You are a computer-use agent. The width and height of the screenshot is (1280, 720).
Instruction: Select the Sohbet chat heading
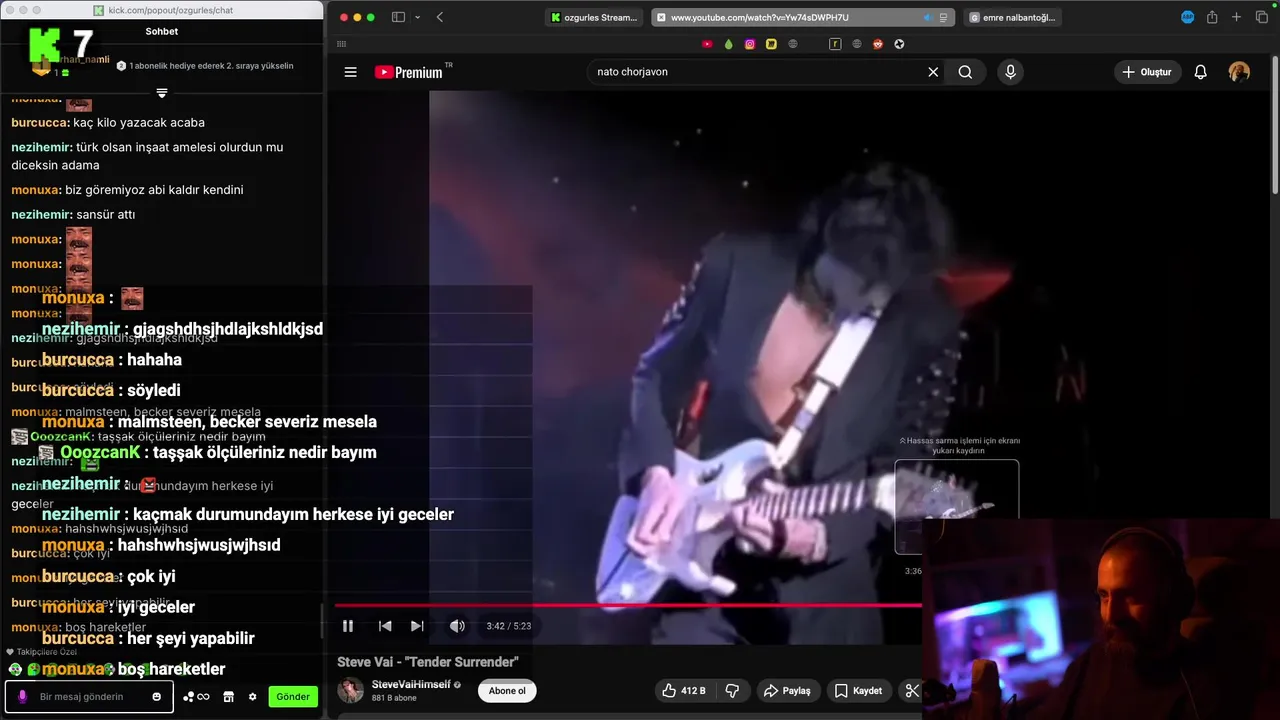(x=162, y=31)
